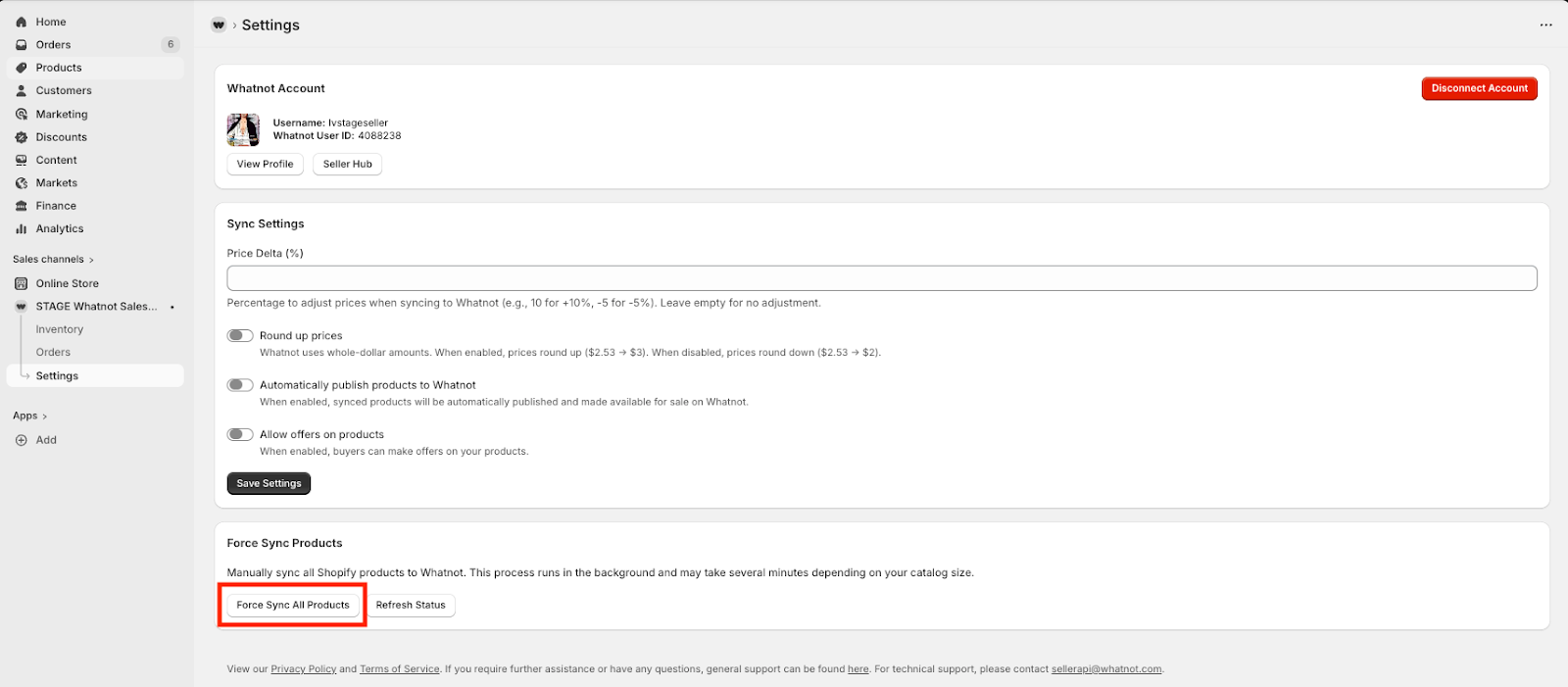
Task: Click the Orders inbox icon
Action: tap(22, 45)
